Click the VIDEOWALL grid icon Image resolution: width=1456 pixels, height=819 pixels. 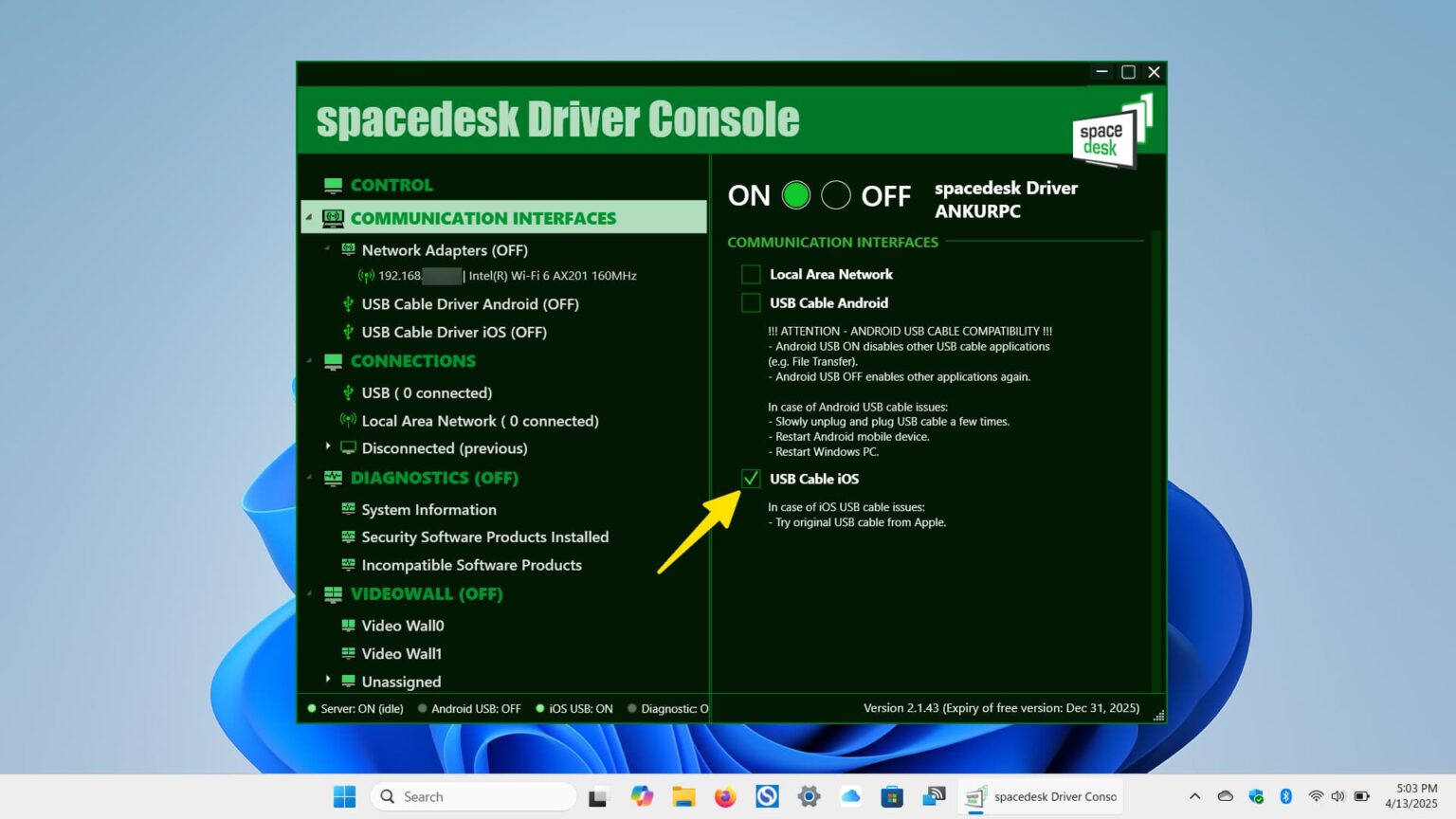tap(333, 594)
